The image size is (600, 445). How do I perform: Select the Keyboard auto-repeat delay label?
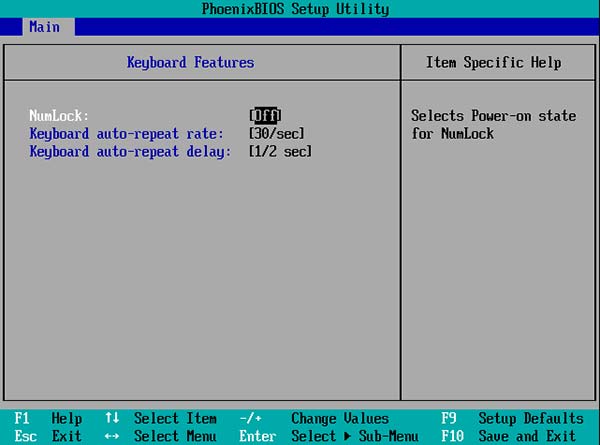[x=130, y=152]
